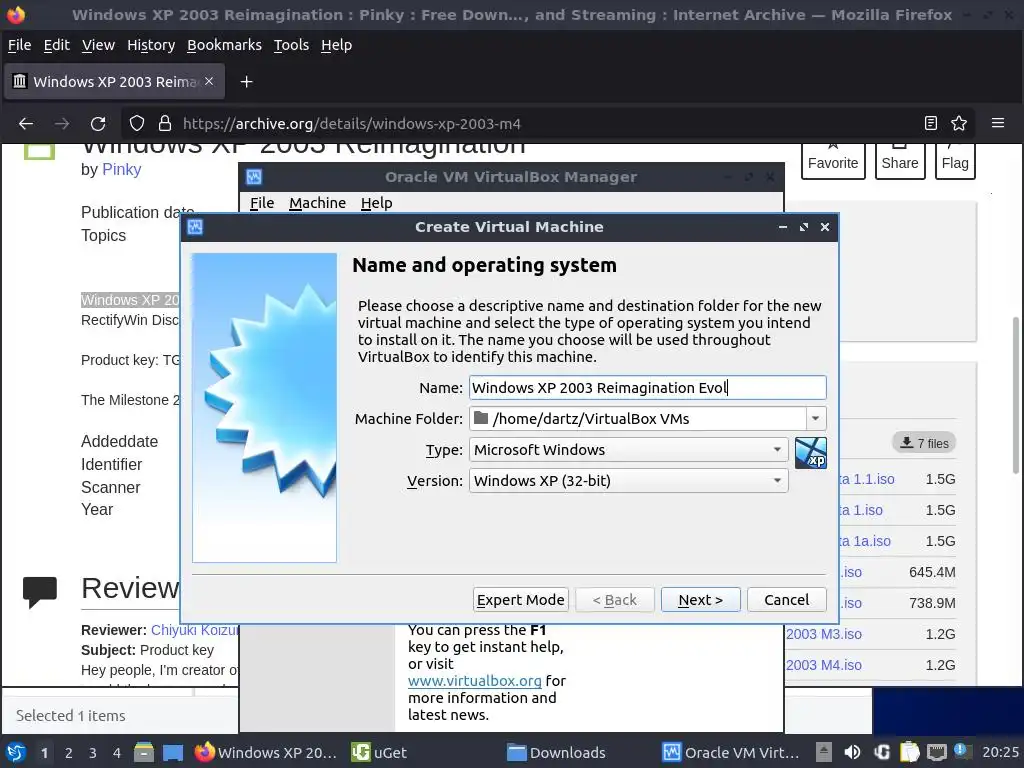This screenshot has height=768, width=1024.
Task: Open the file manager taskbar icon
Action: tap(144, 752)
